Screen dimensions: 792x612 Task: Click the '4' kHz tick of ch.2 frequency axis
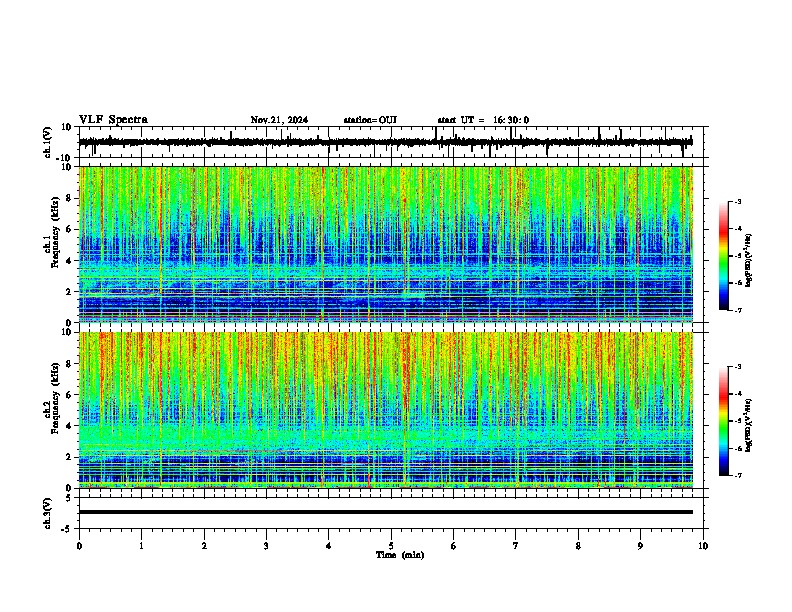(x=69, y=426)
